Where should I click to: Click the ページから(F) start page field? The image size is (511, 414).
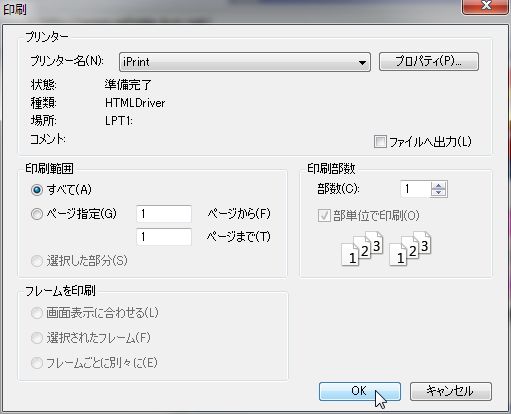point(164,214)
